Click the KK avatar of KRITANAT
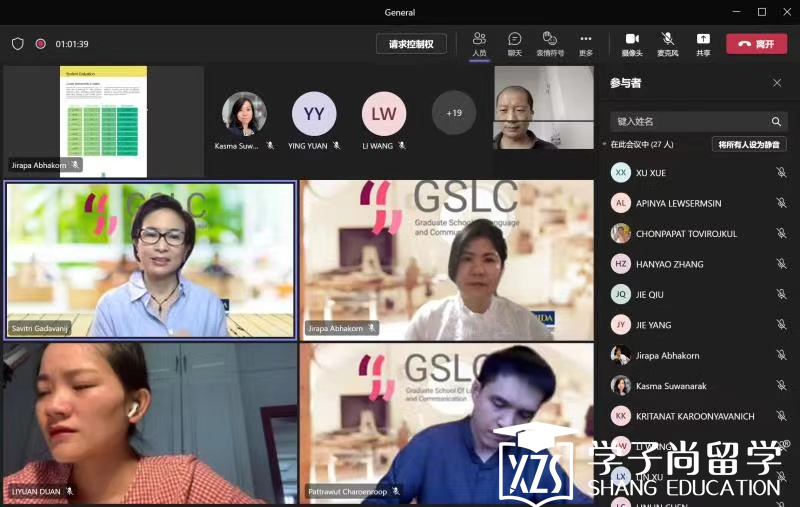 [621, 416]
